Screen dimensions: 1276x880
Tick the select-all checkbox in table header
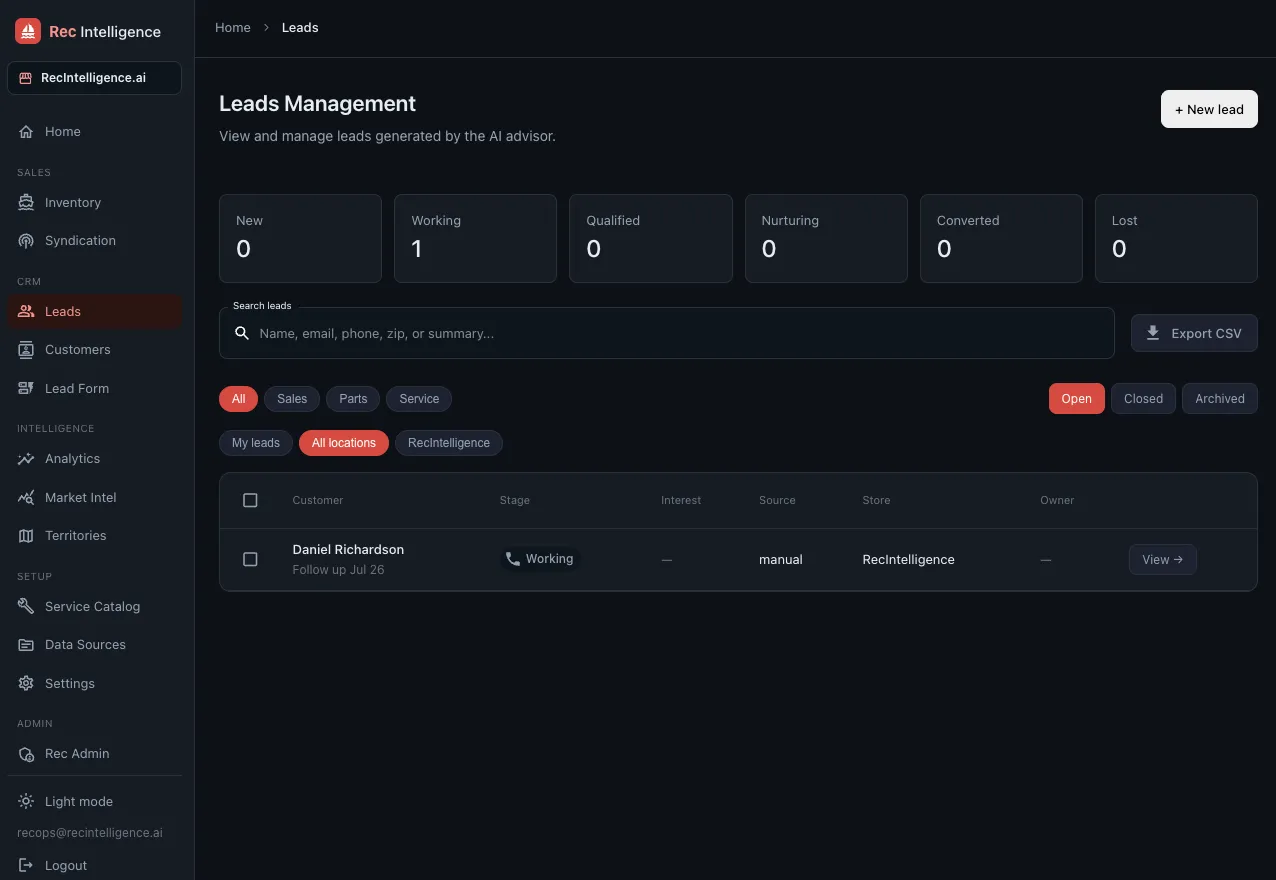click(250, 500)
